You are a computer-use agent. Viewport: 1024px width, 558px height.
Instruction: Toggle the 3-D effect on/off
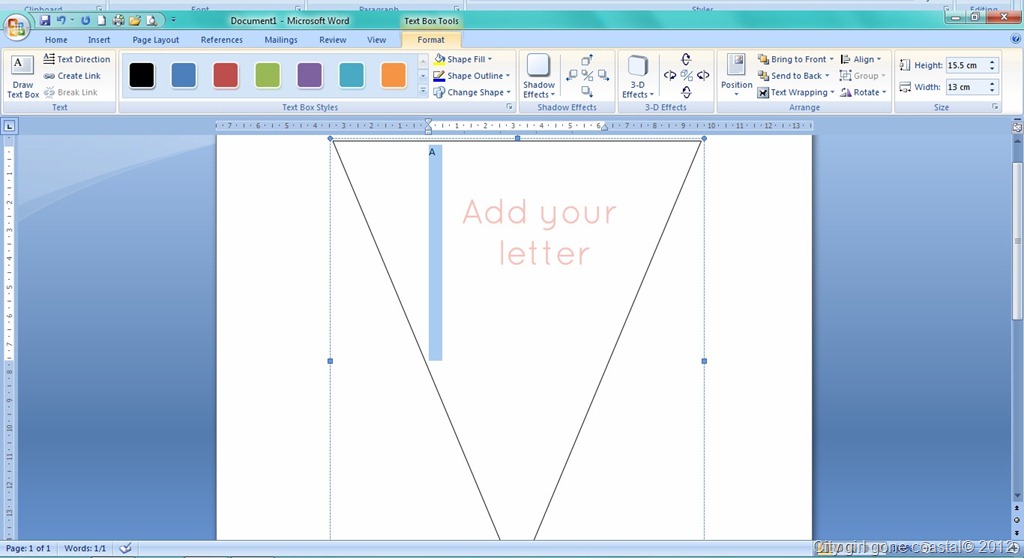(x=686, y=76)
